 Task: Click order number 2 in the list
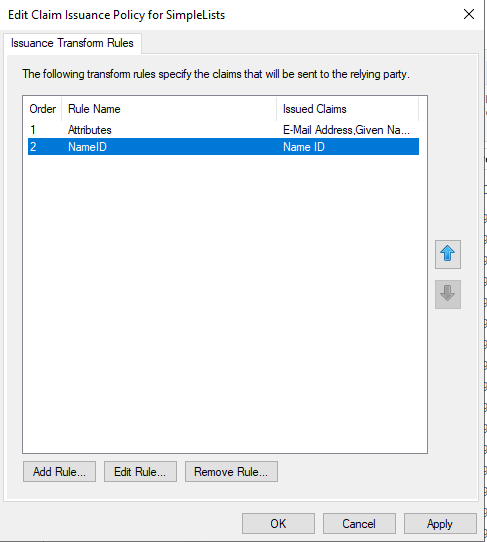click(33, 147)
